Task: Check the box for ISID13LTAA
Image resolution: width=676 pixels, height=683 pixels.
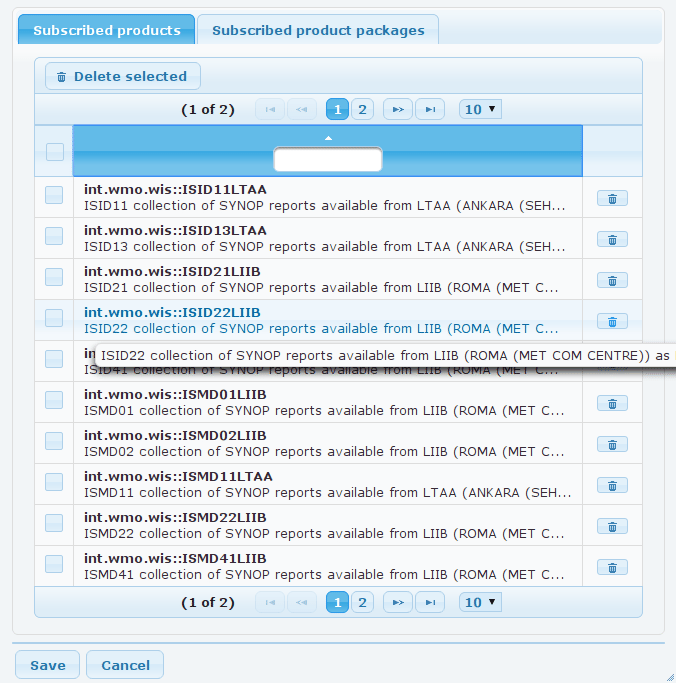Action: click(54, 236)
